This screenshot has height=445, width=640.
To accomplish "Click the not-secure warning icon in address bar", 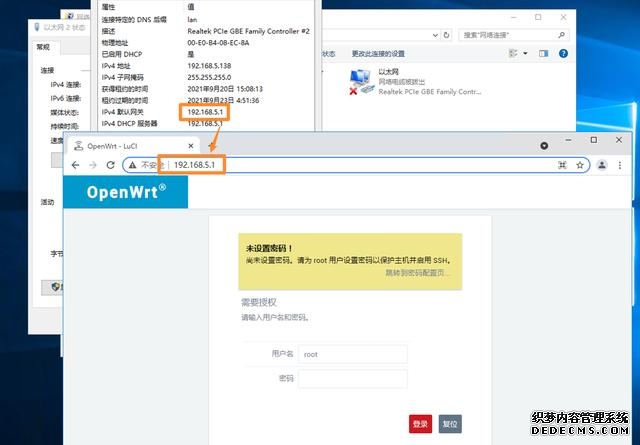I will click(x=133, y=165).
